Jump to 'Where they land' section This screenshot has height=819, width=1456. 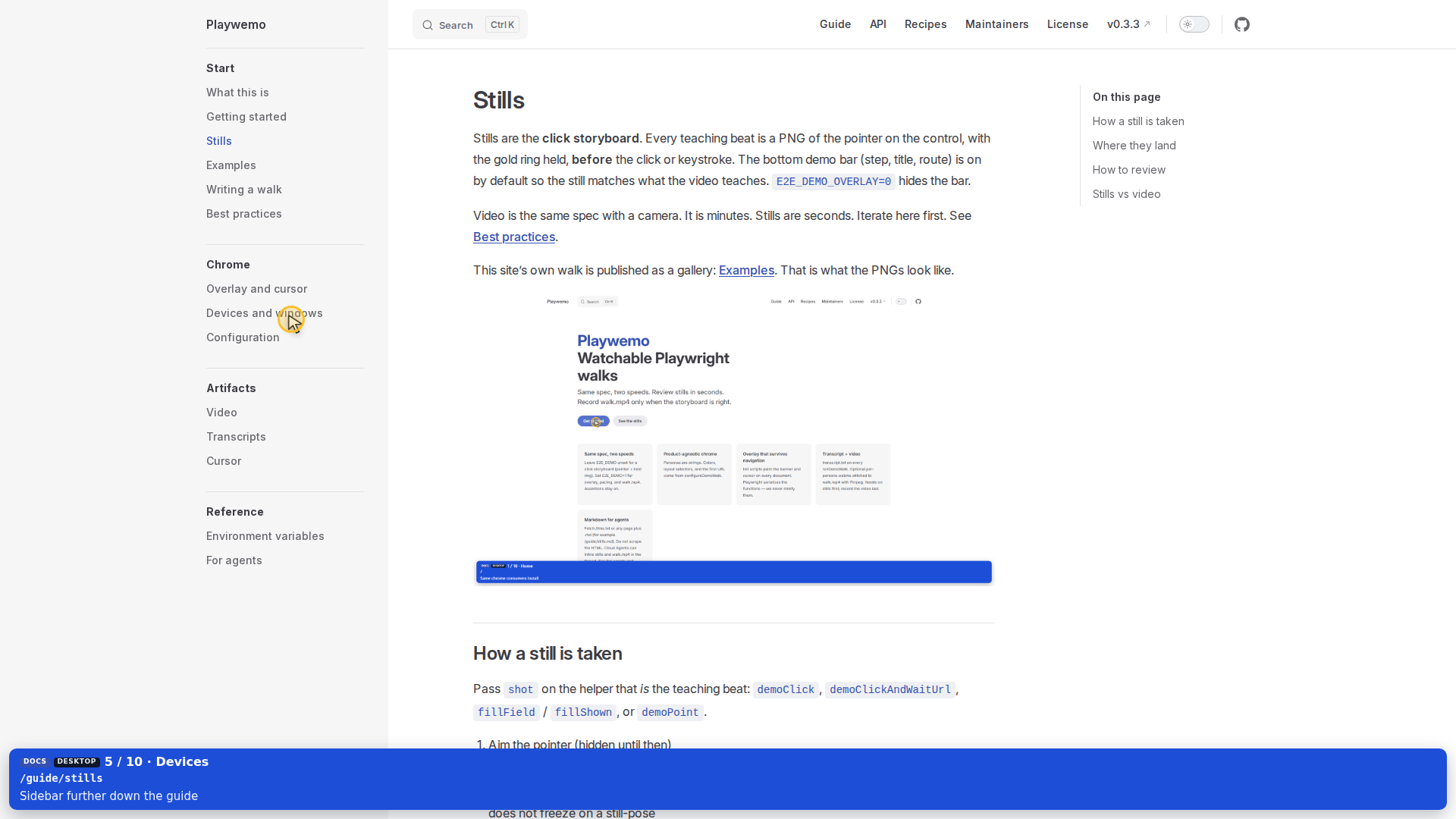coord(1134,146)
